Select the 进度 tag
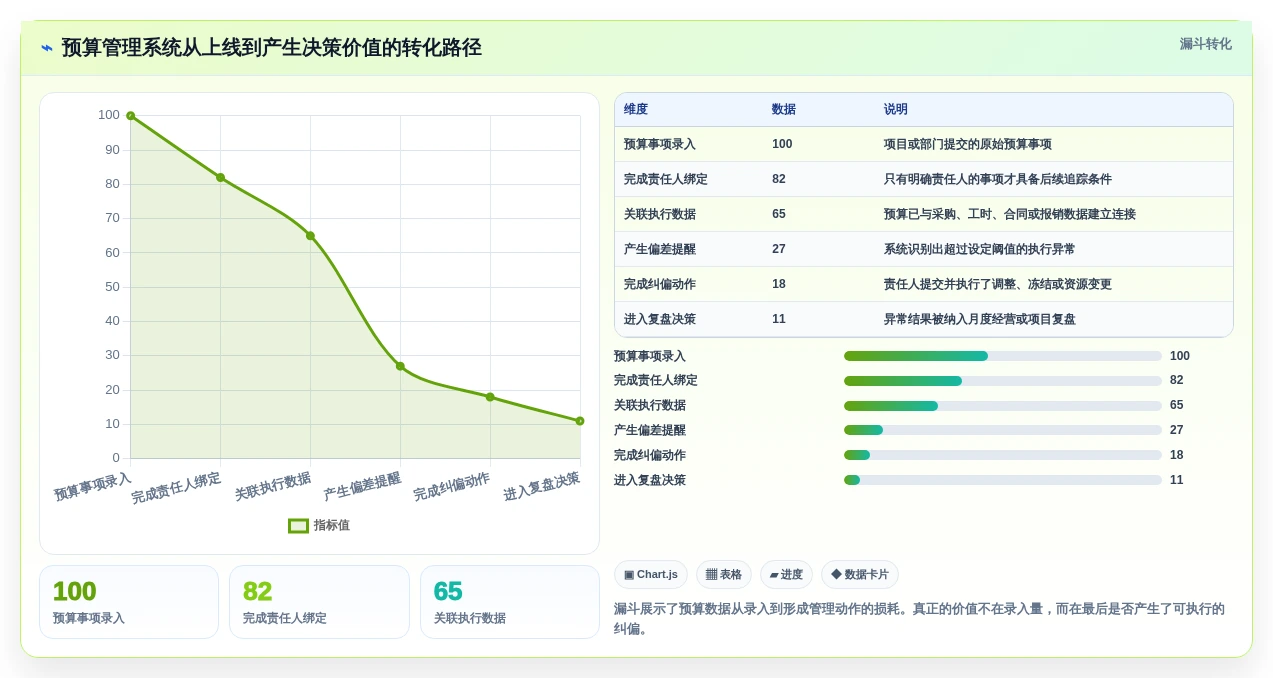The image size is (1273, 678). coord(786,574)
